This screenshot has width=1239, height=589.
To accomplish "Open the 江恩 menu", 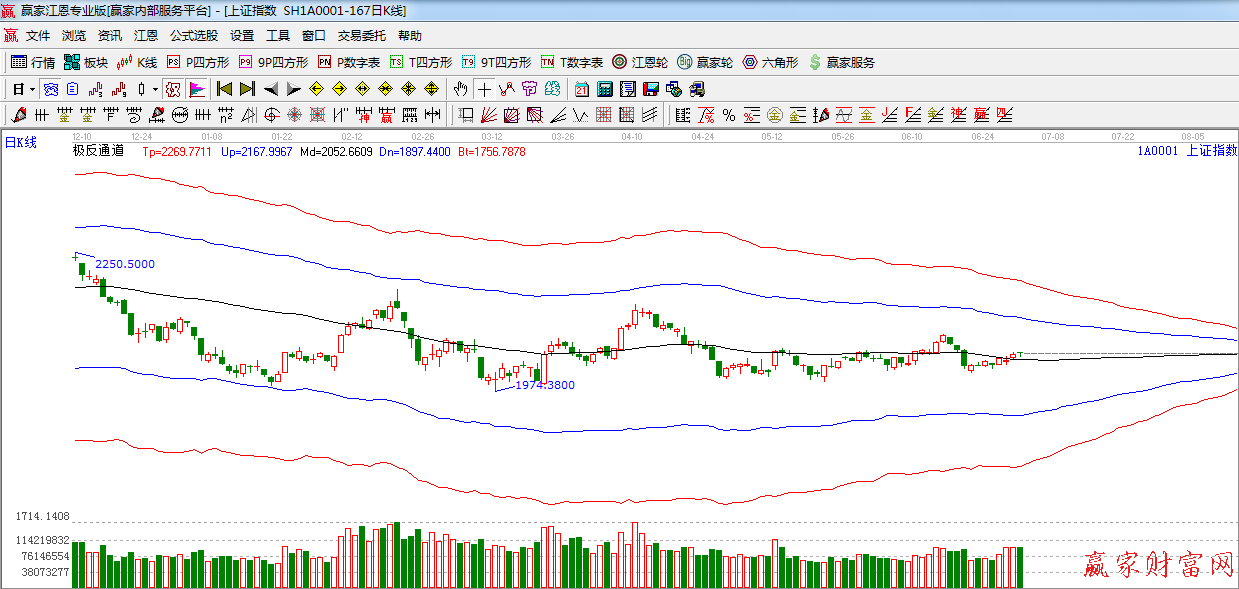I will click(x=146, y=35).
